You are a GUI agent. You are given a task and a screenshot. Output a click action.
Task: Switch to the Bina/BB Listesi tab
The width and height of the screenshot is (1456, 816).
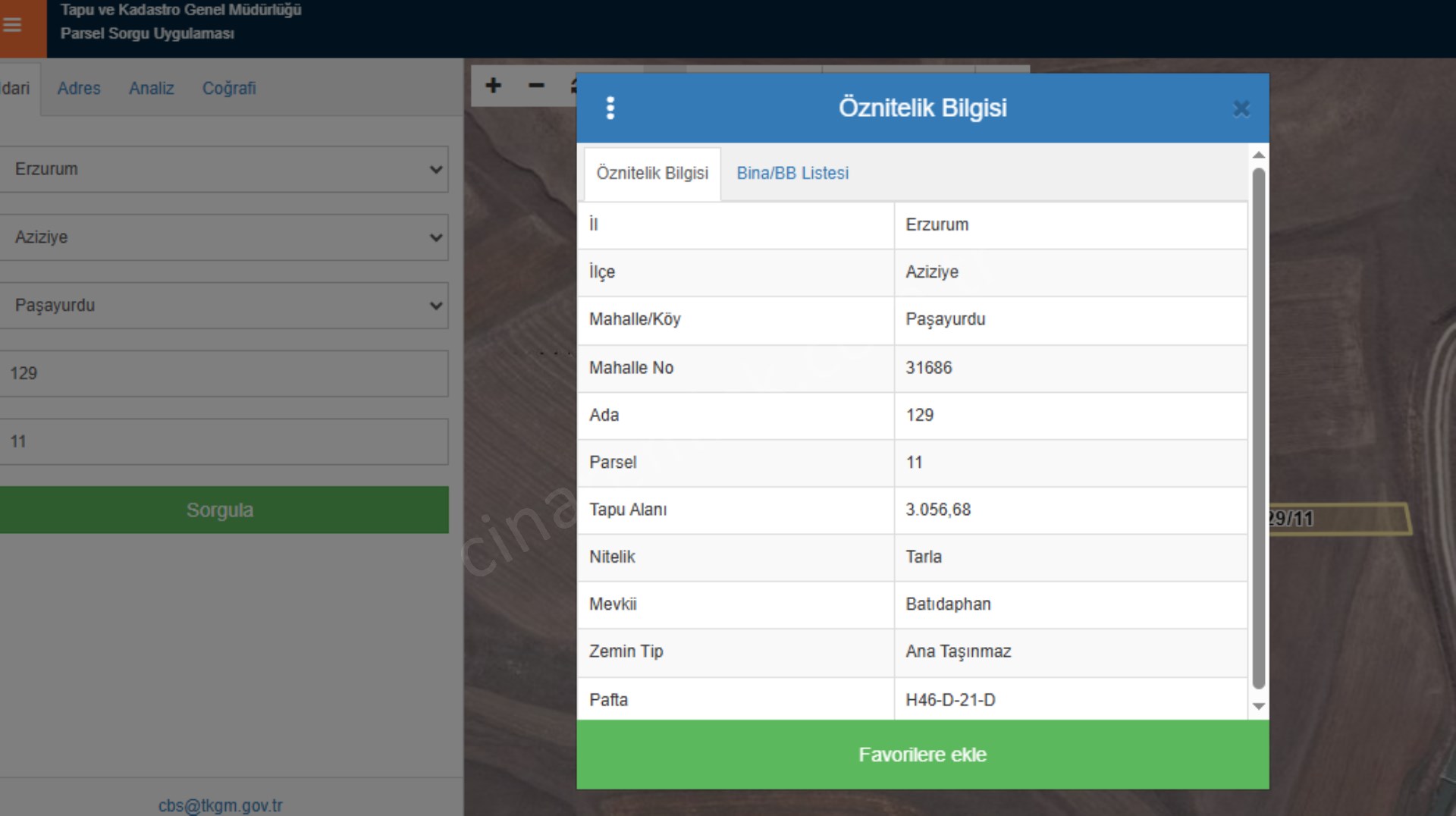pos(792,173)
